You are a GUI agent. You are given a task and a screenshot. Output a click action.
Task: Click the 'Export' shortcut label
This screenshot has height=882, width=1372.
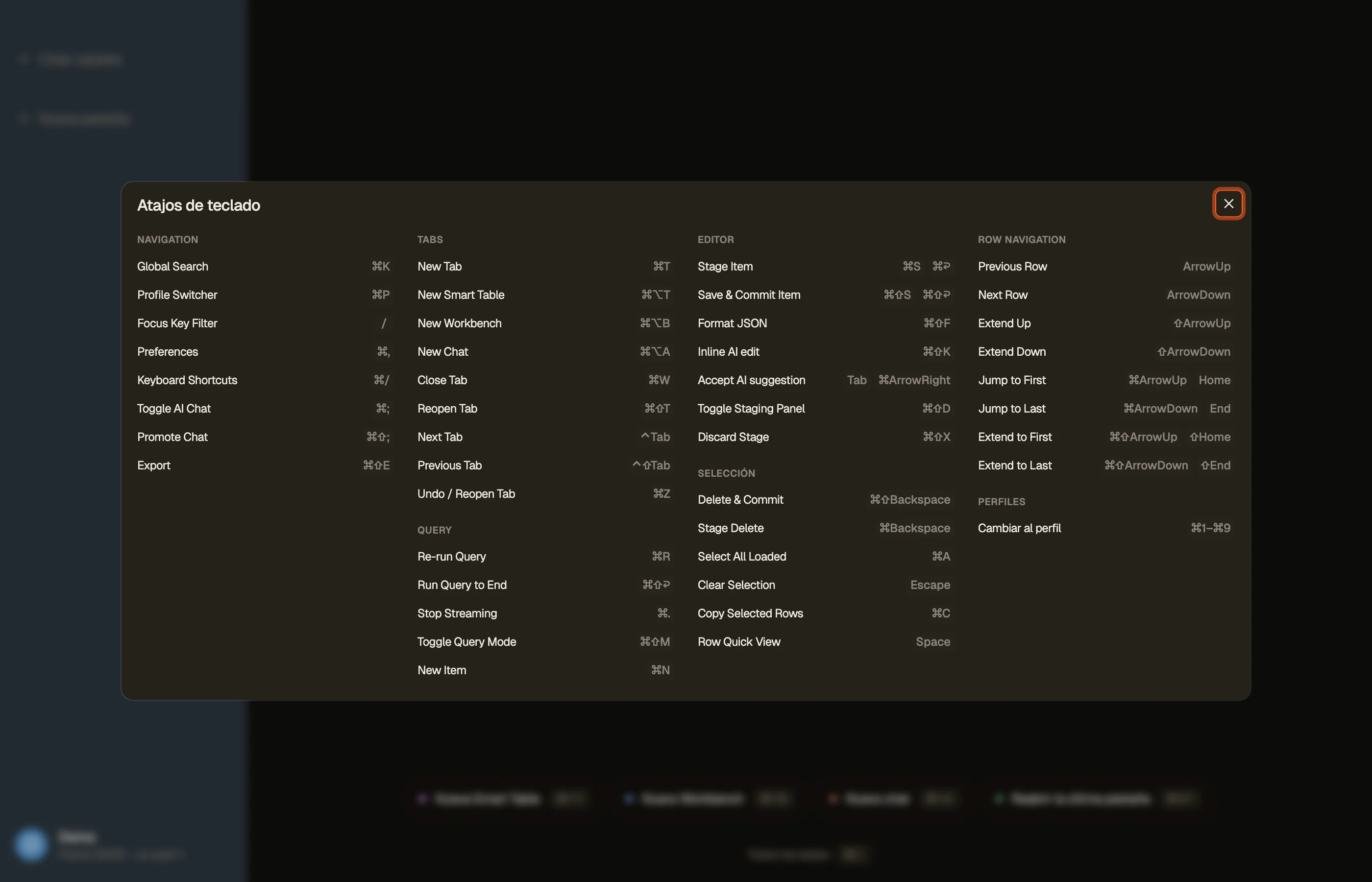point(153,465)
